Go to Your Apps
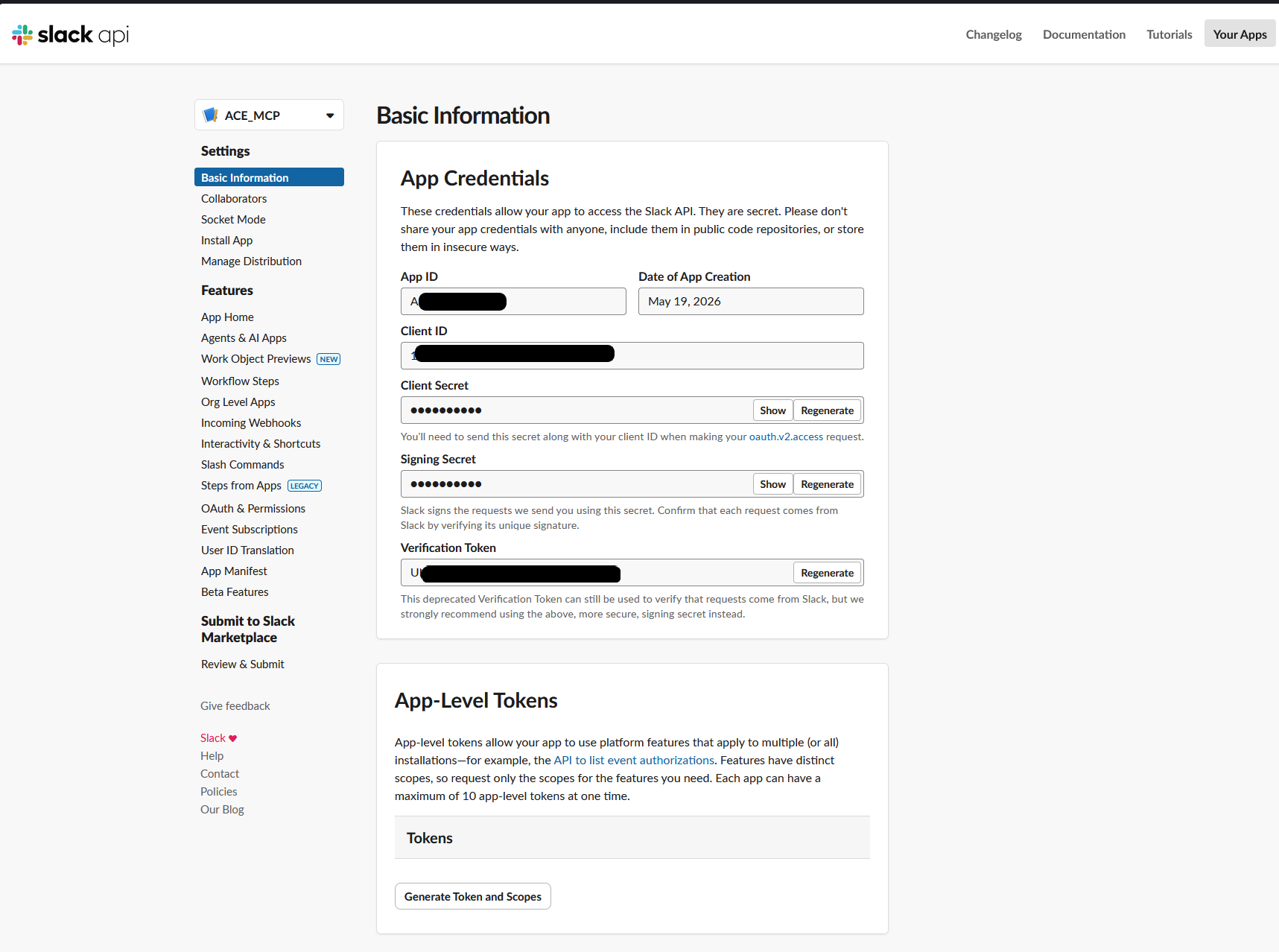 [1240, 34]
